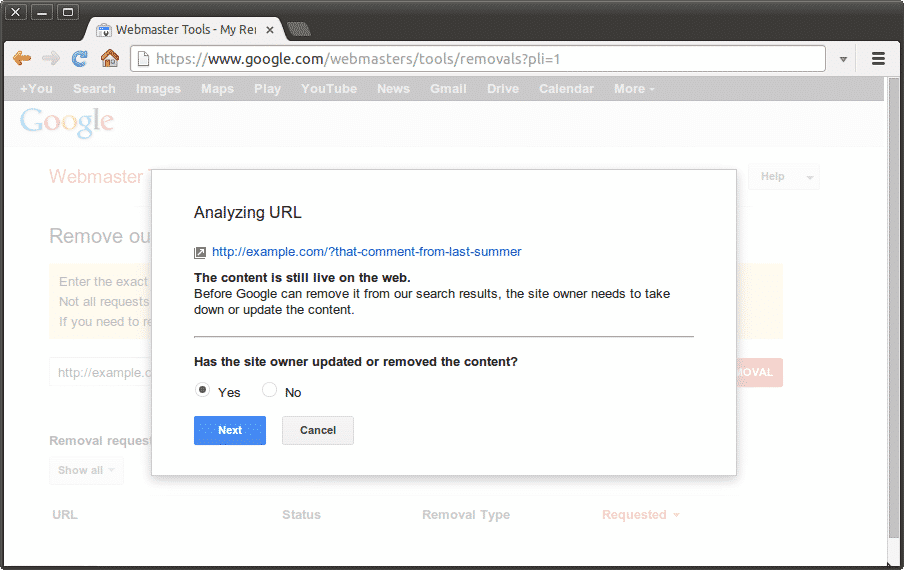This screenshot has height=570, width=904.
Task: Click the Webmaster Tools heading link
Action: coord(98,176)
